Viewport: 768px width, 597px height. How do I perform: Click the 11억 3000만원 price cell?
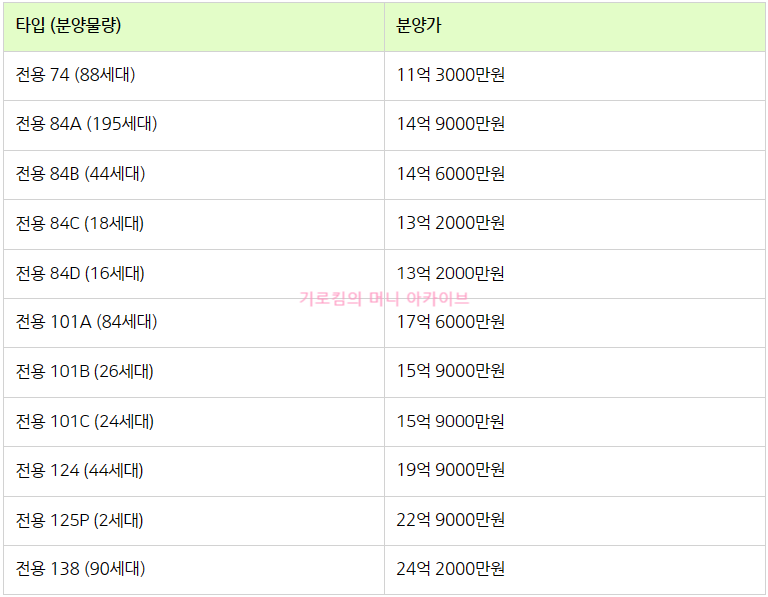pos(575,76)
